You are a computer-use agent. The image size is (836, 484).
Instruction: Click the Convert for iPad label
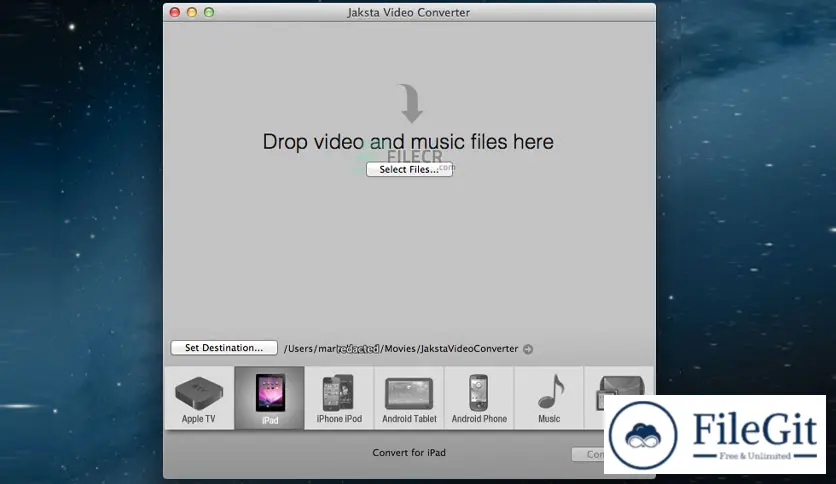409,453
